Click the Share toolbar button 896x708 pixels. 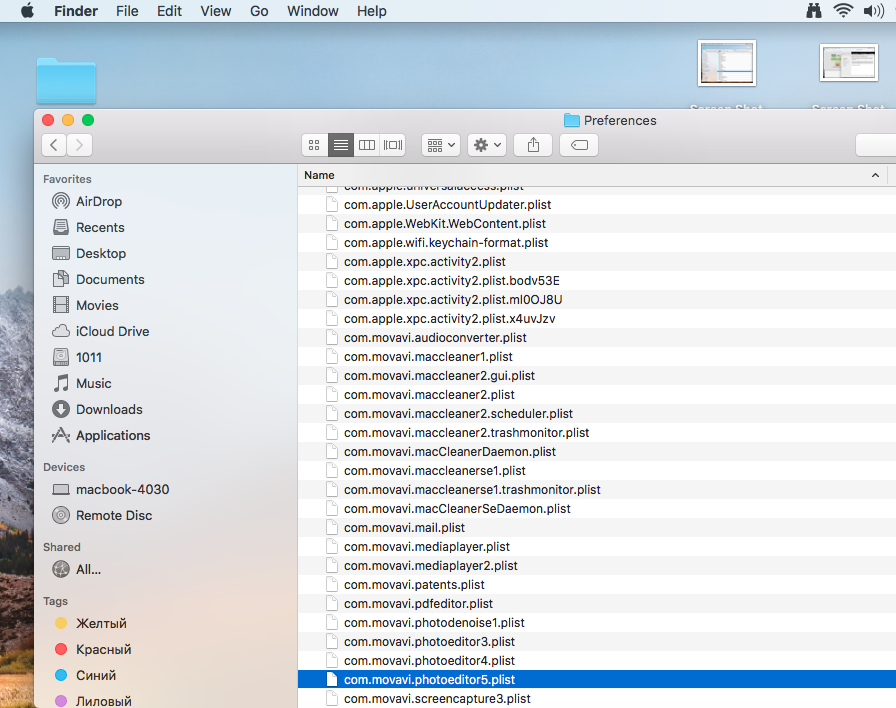[x=533, y=145]
